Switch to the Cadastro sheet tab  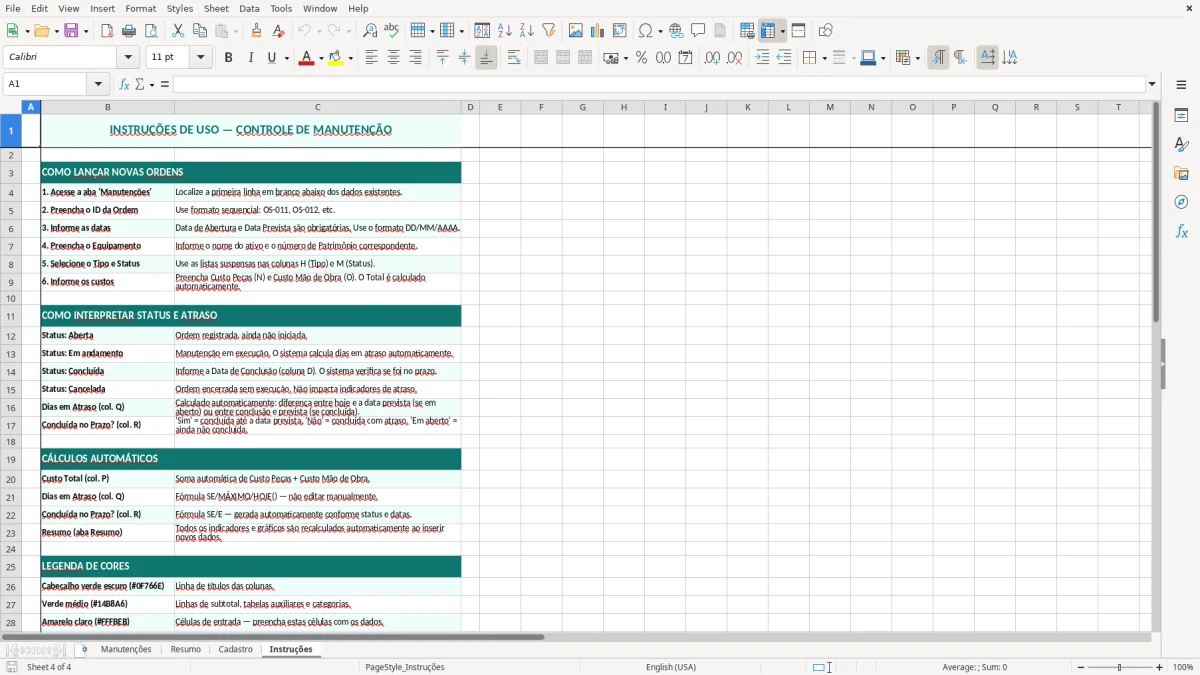pos(236,649)
